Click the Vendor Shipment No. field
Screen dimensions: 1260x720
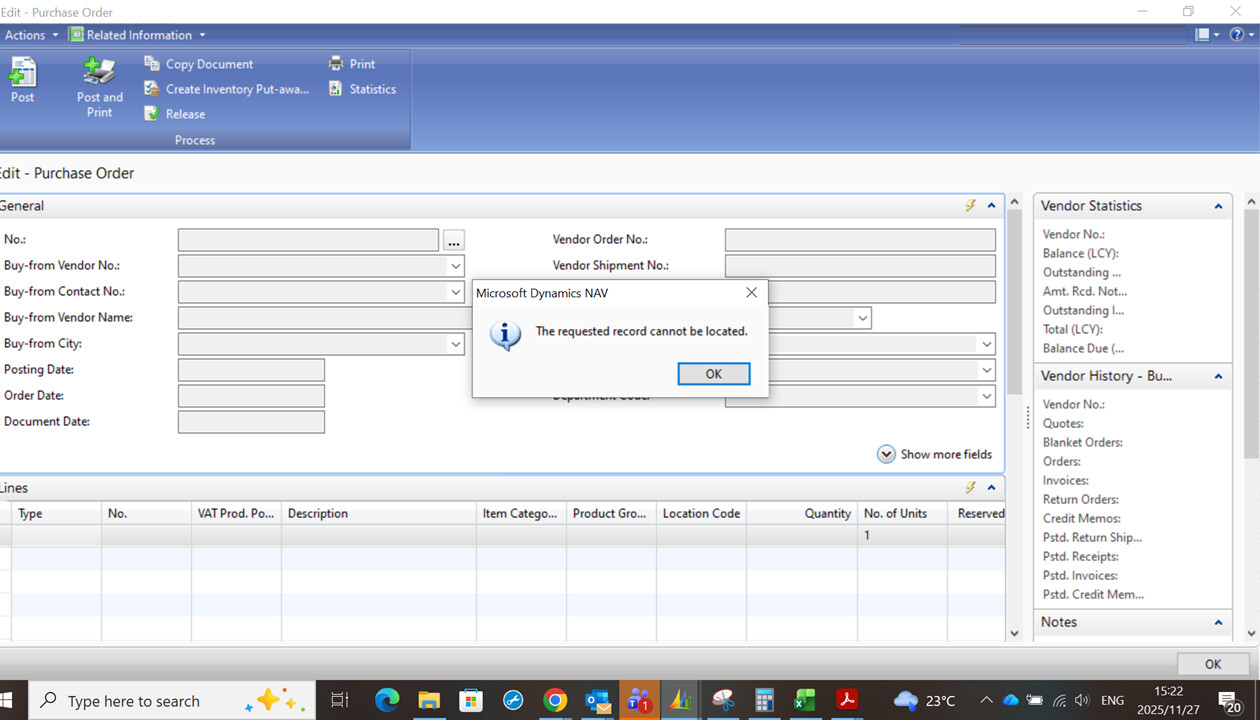tap(860, 266)
